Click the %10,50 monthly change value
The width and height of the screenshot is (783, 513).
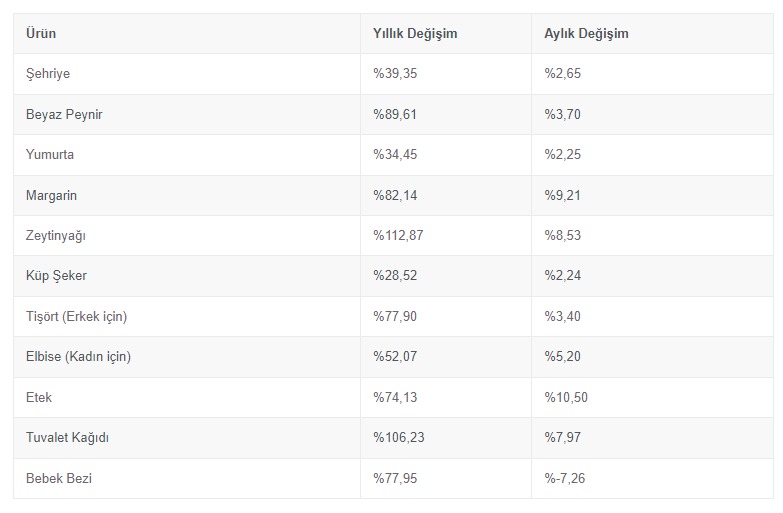[566, 398]
